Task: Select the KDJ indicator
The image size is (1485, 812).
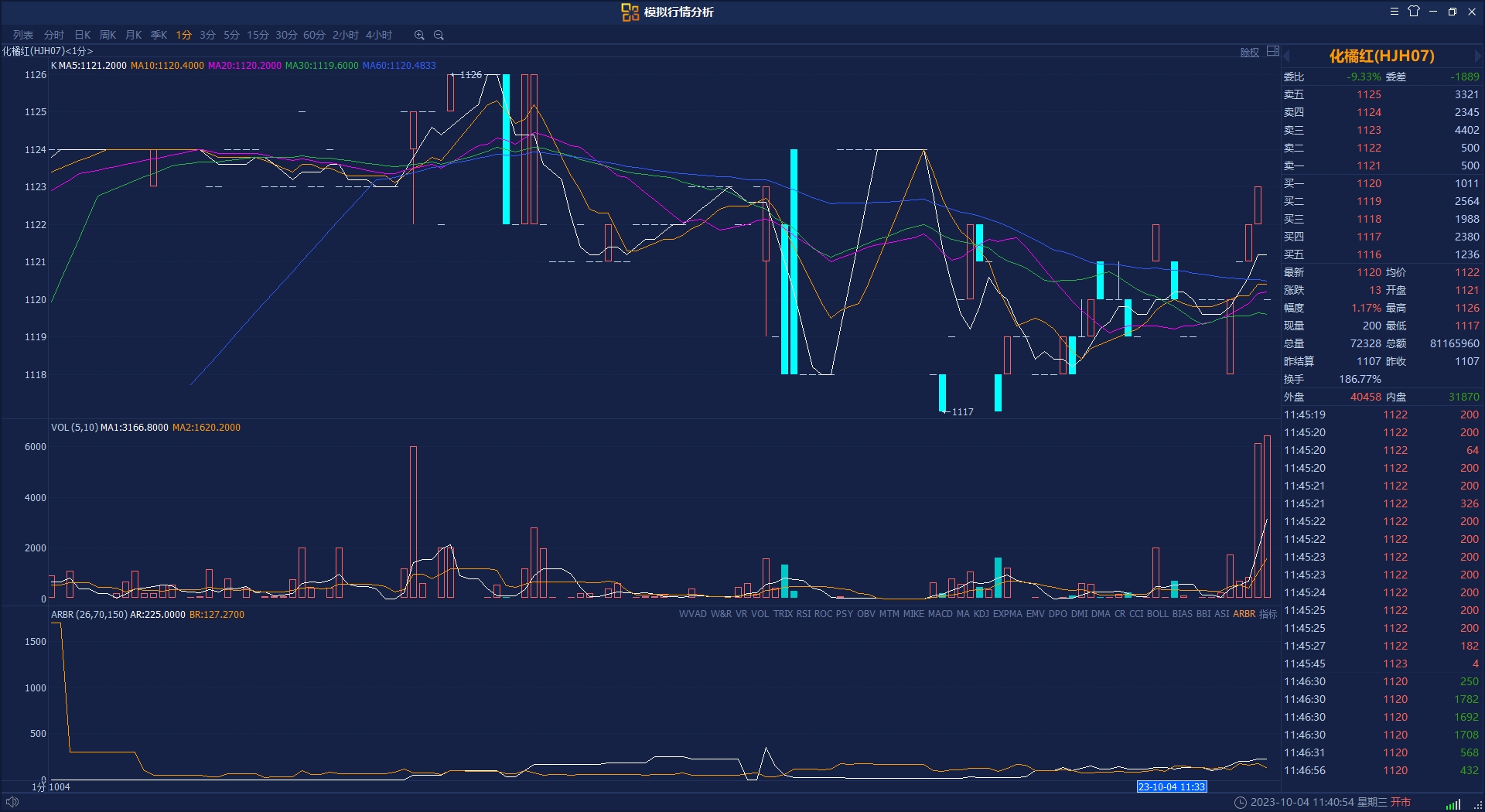Action: (x=981, y=614)
